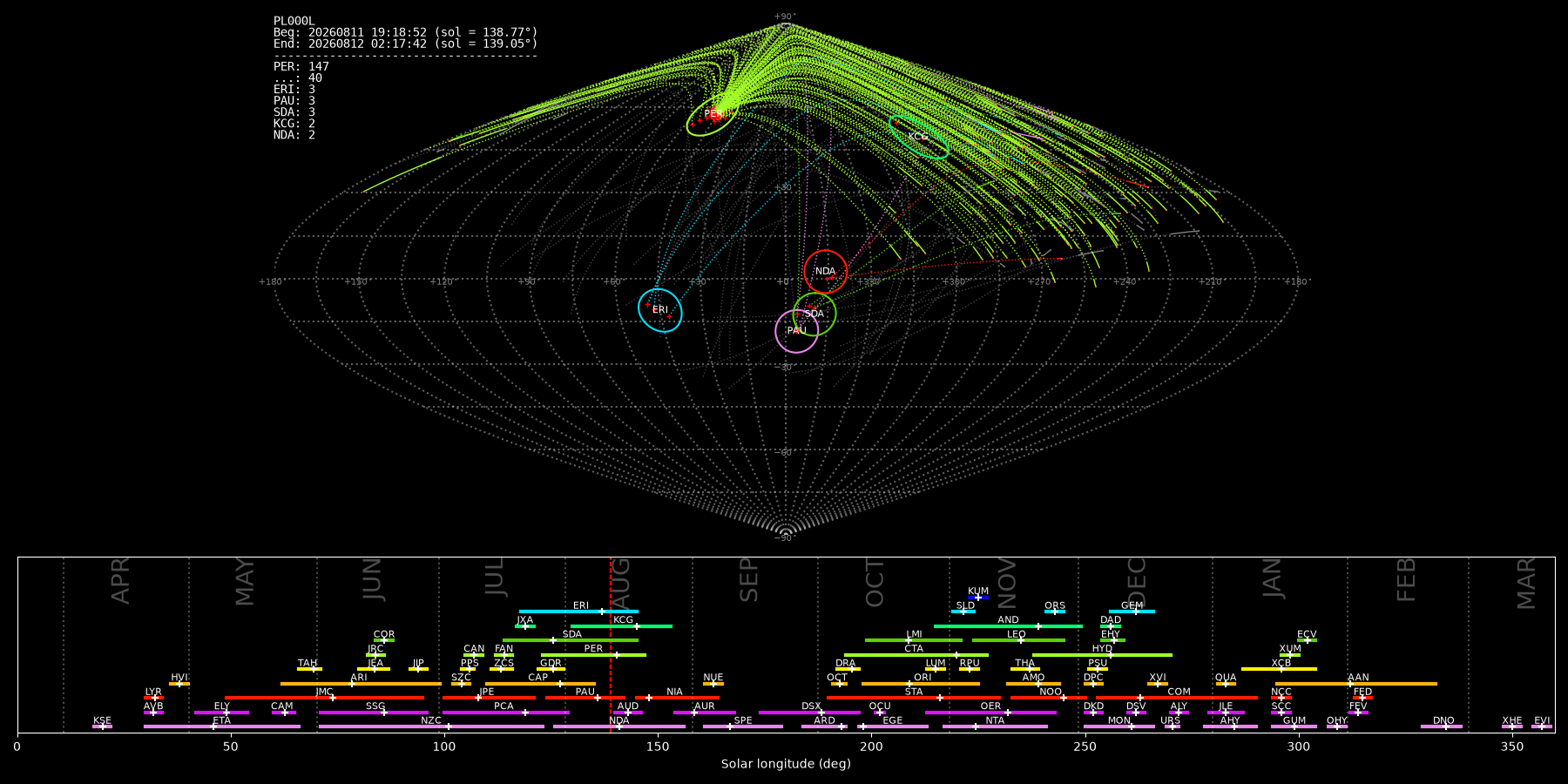Click the ERI cyan radiant circle
Image resolution: width=1568 pixels, height=784 pixels.
(x=660, y=310)
